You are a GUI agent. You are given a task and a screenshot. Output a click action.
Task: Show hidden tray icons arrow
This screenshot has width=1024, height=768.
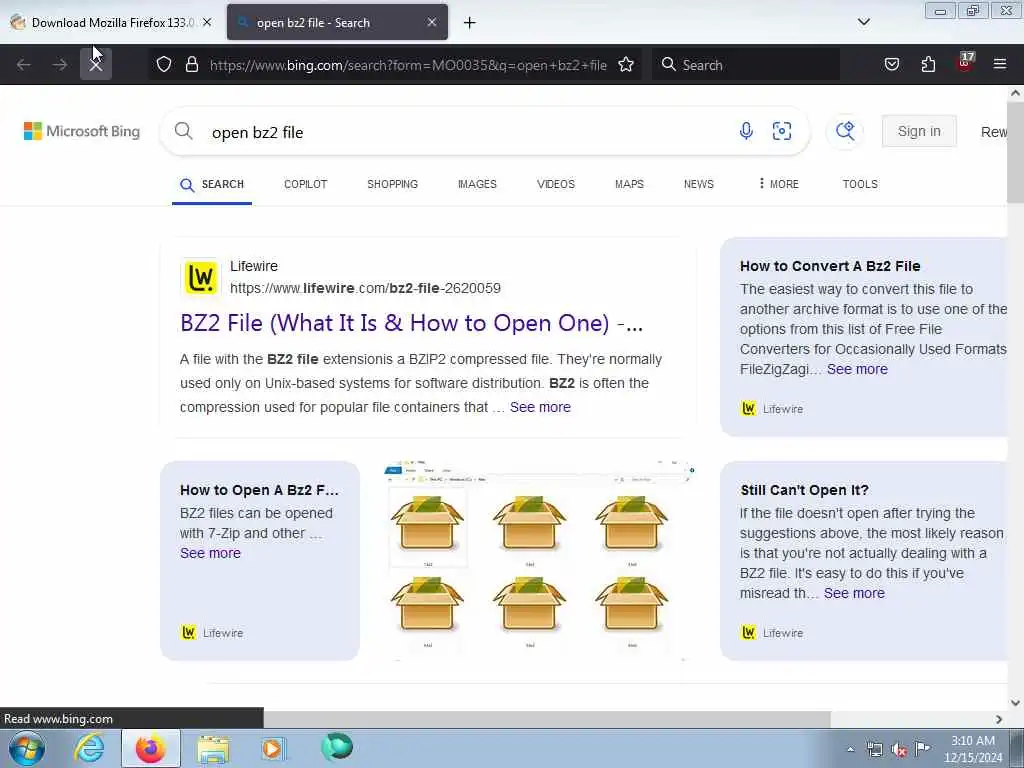click(x=850, y=749)
